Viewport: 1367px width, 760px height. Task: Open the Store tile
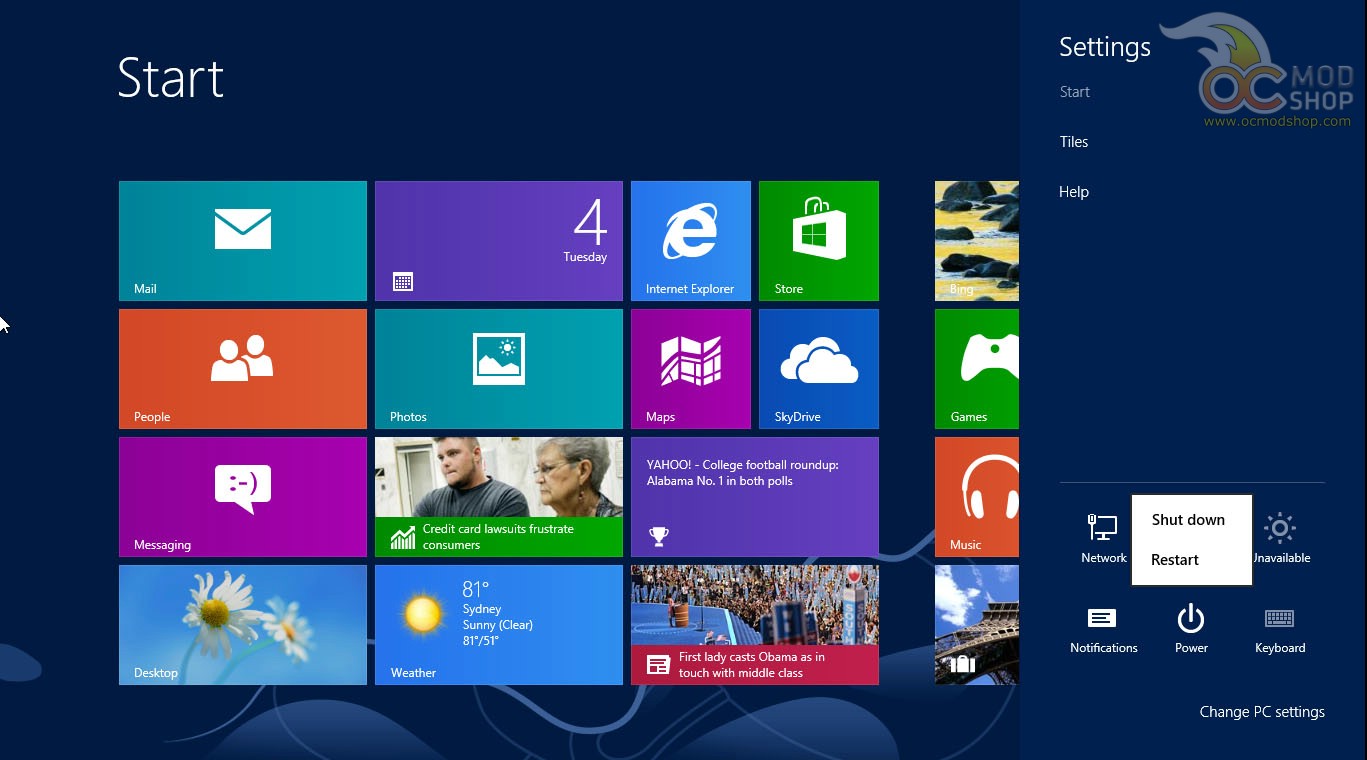819,241
